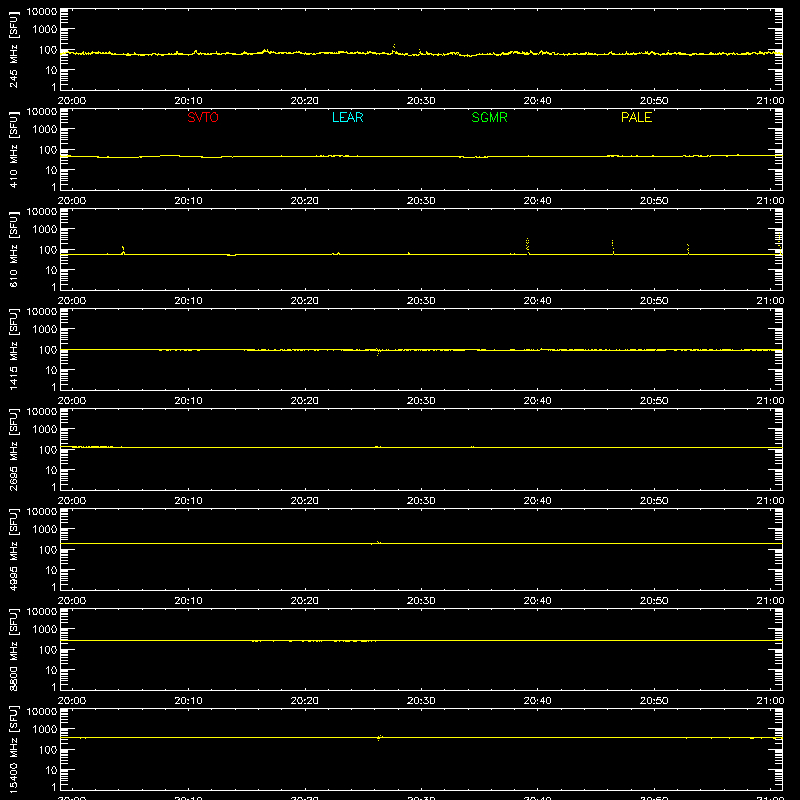Click 20:40 label under the 4995 MHz panel

[x=537, y=601]
